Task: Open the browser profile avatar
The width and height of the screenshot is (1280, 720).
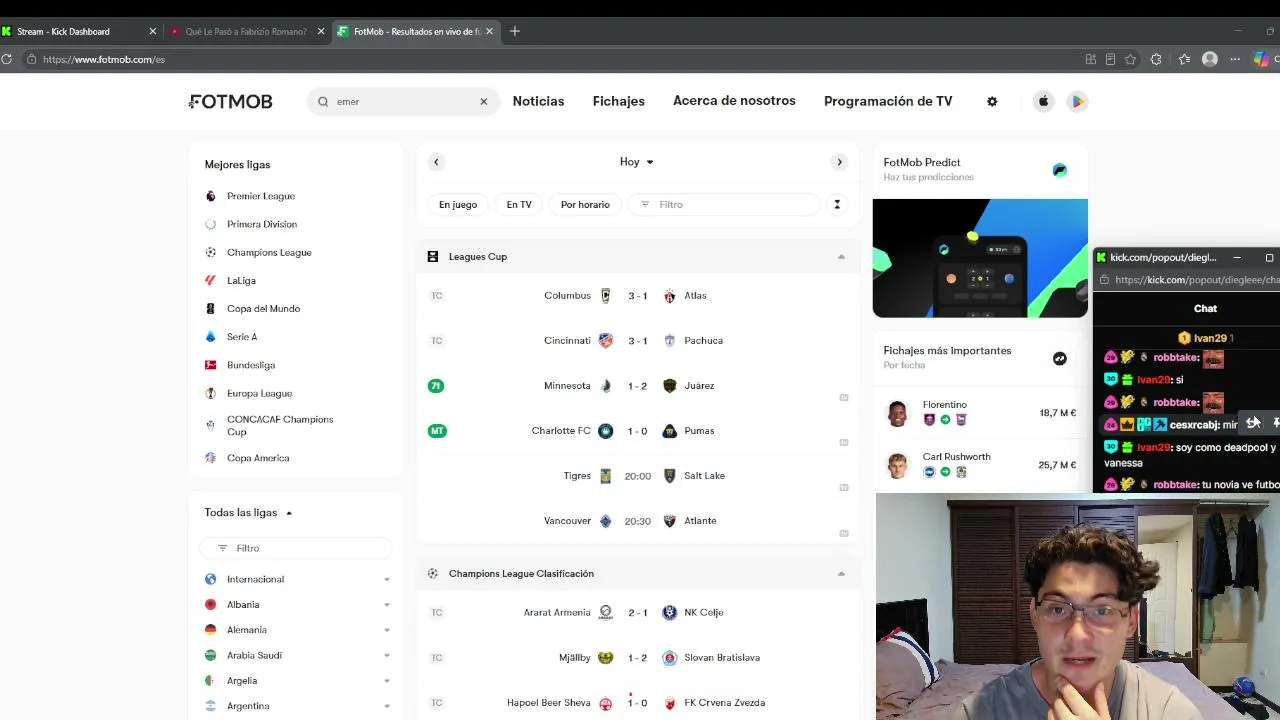Action: [x=1210, y=59]
